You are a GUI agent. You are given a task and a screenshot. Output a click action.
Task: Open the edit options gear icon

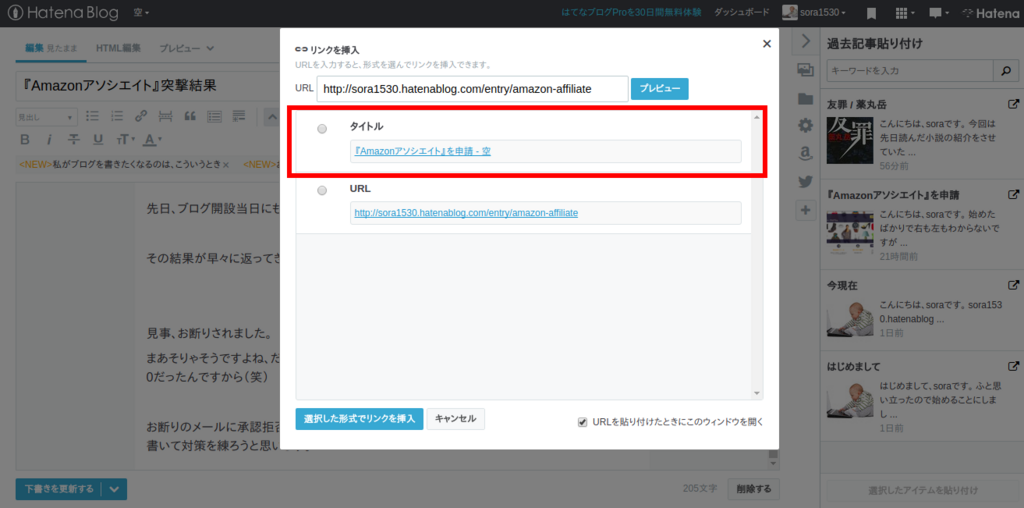point(805,126)
